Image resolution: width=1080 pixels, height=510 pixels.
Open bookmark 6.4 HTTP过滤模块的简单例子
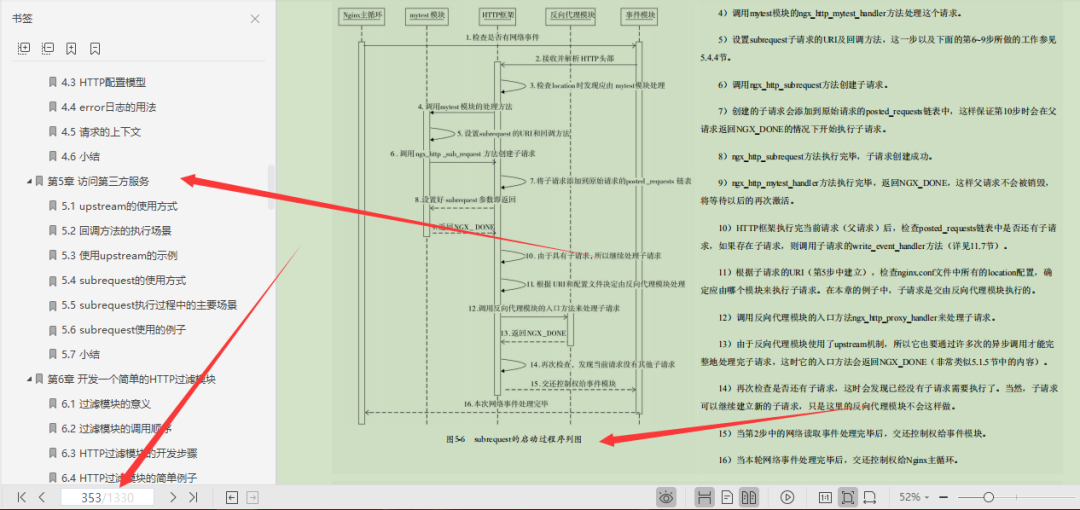129,477
